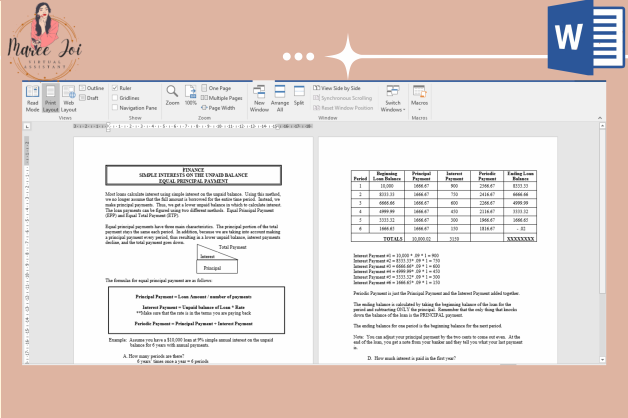Click the vertical scrollbar thumb
This screenshot has height=418, width=628.
[602, 210]
